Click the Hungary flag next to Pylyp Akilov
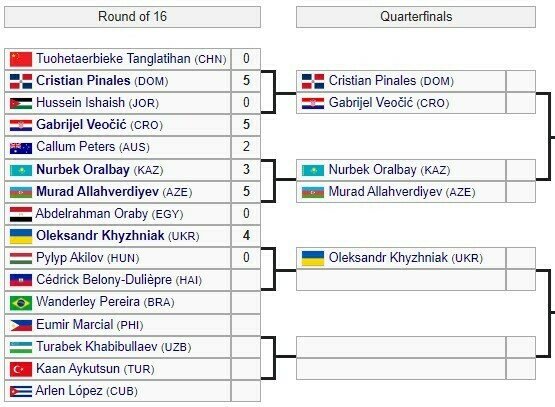This screenshot has width=555, height=407. click(x=21, y=258)
